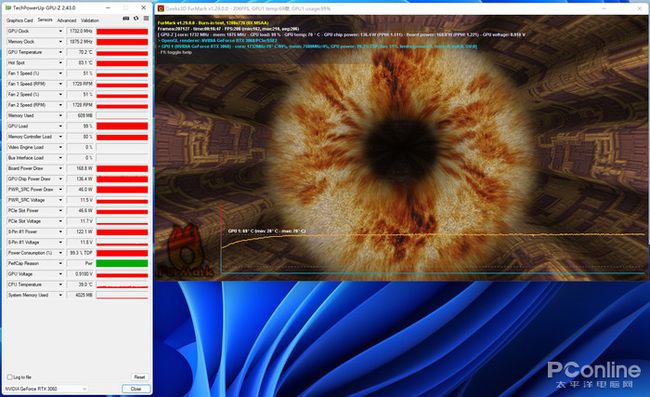Expand the CPU Temperature sensor dropdown

(x=61, y=285)
